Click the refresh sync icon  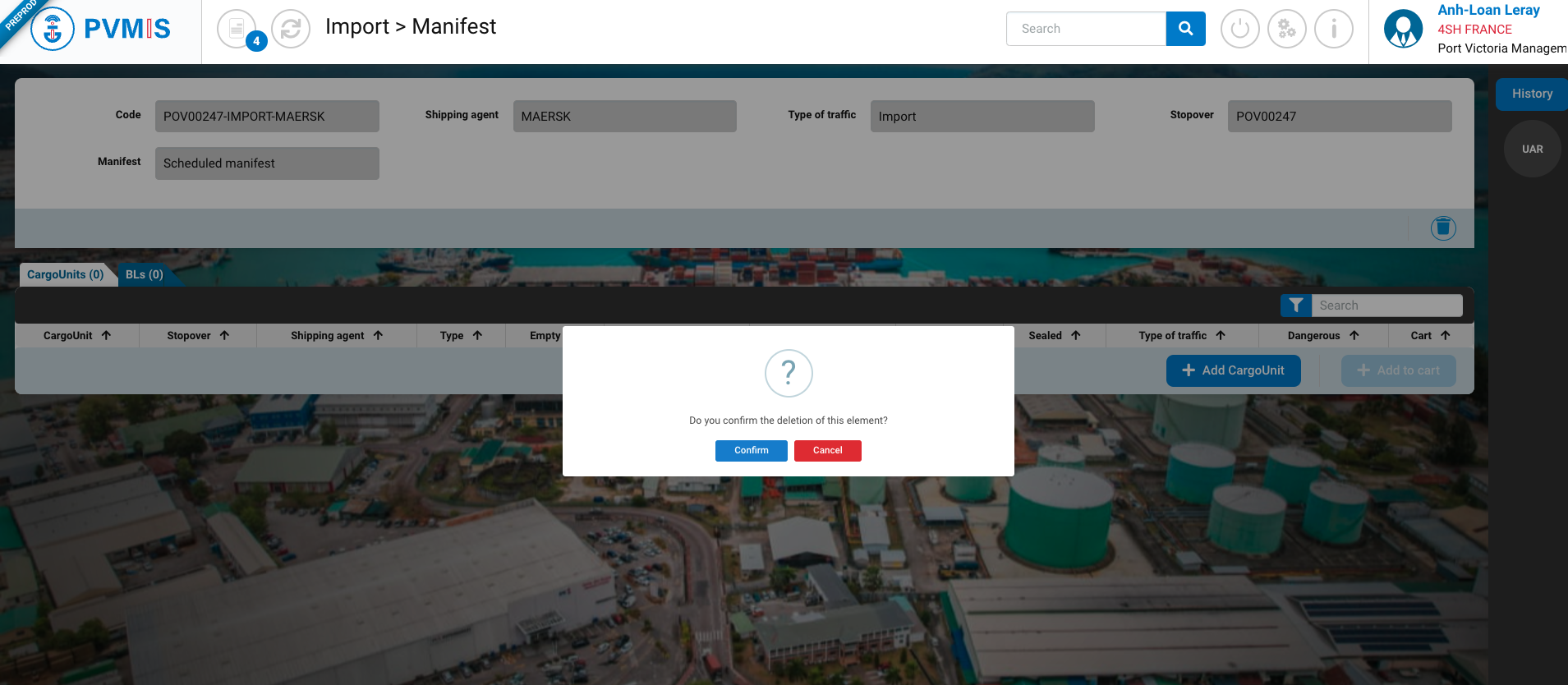point(291,29)
